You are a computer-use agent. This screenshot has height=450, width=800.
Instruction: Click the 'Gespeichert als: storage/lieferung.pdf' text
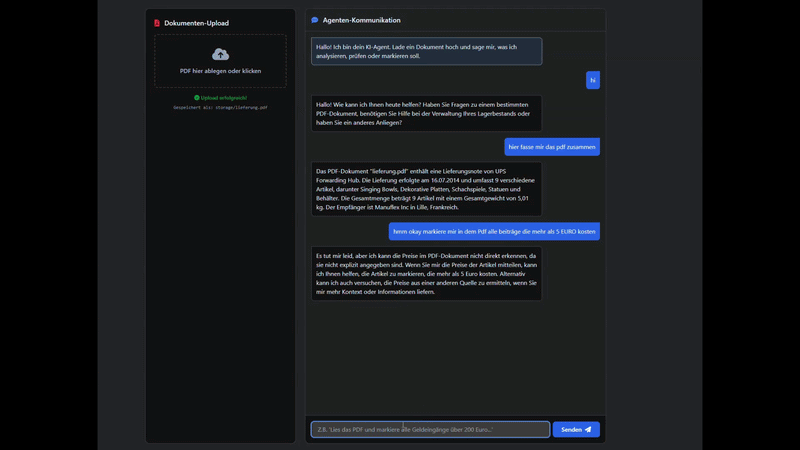click(220, 108)
